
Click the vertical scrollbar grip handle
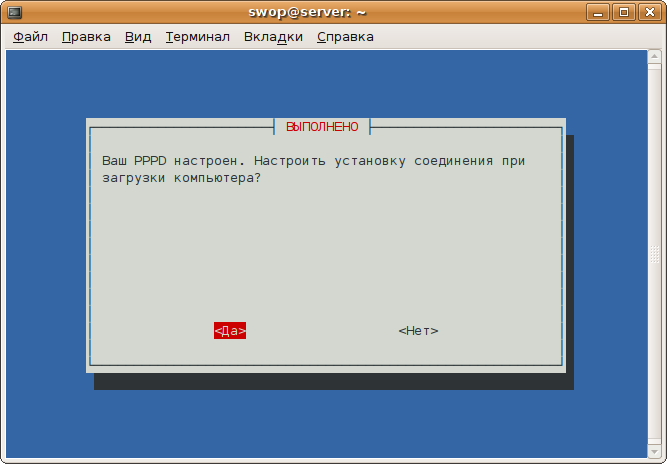tap(654, 254)
